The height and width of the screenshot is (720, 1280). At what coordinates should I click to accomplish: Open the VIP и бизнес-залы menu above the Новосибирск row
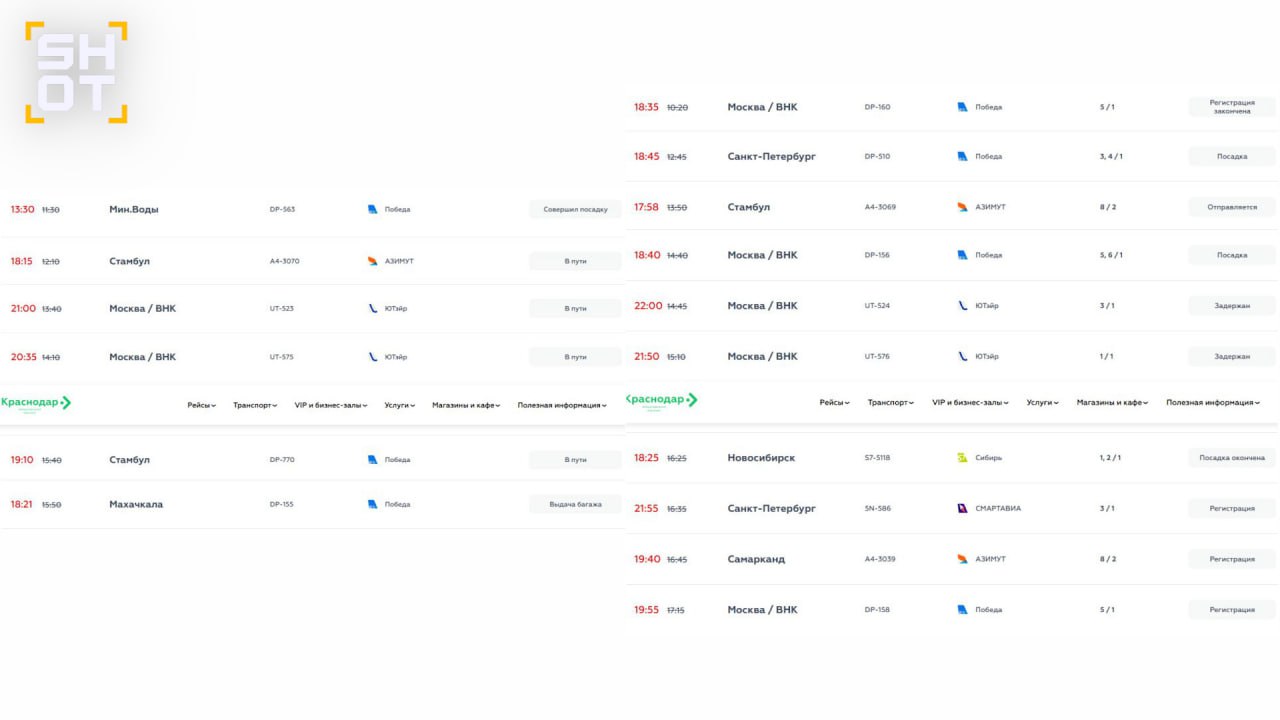[970, 402]
